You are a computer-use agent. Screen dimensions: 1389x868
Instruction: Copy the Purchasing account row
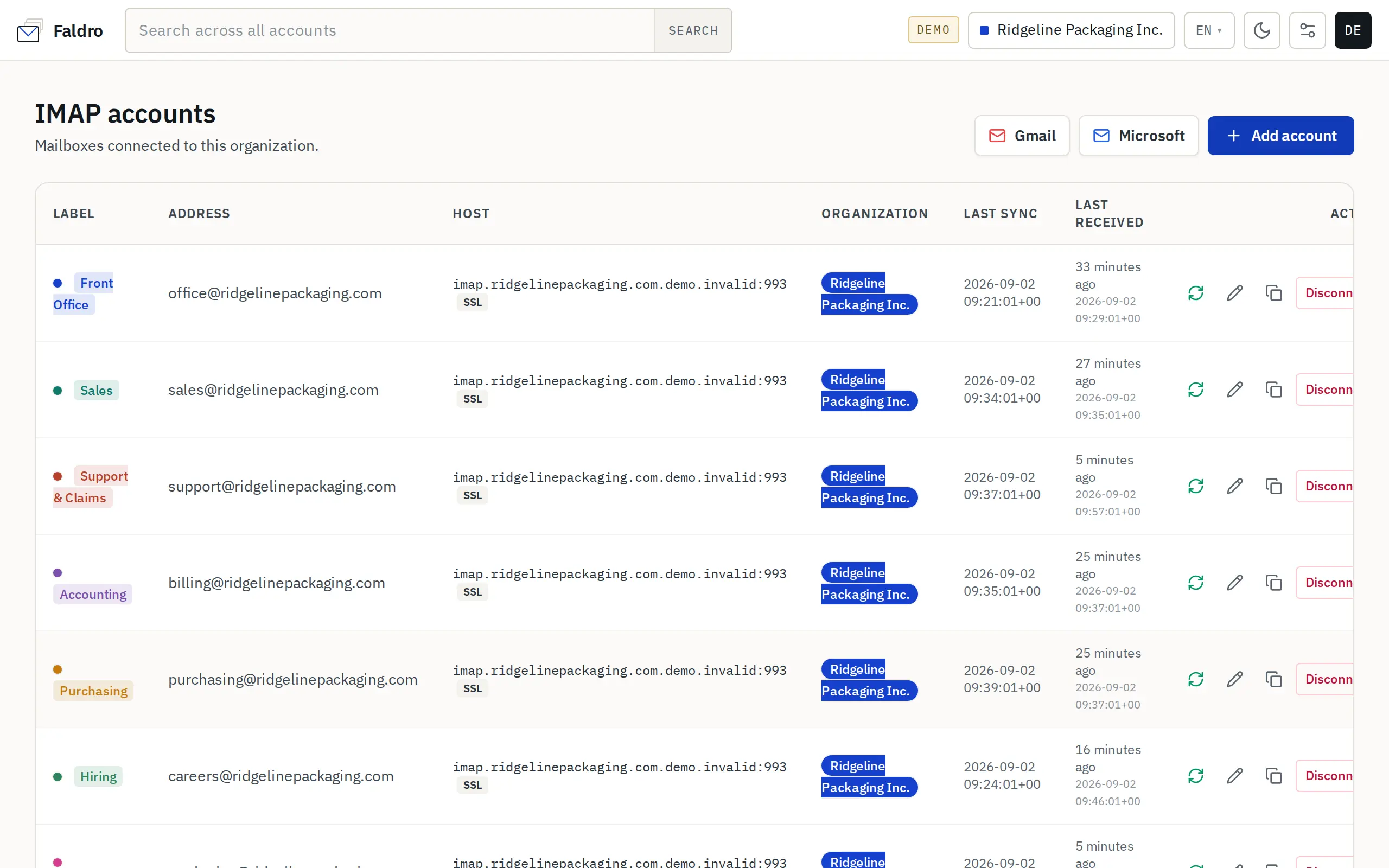(x=1273, y=679)
